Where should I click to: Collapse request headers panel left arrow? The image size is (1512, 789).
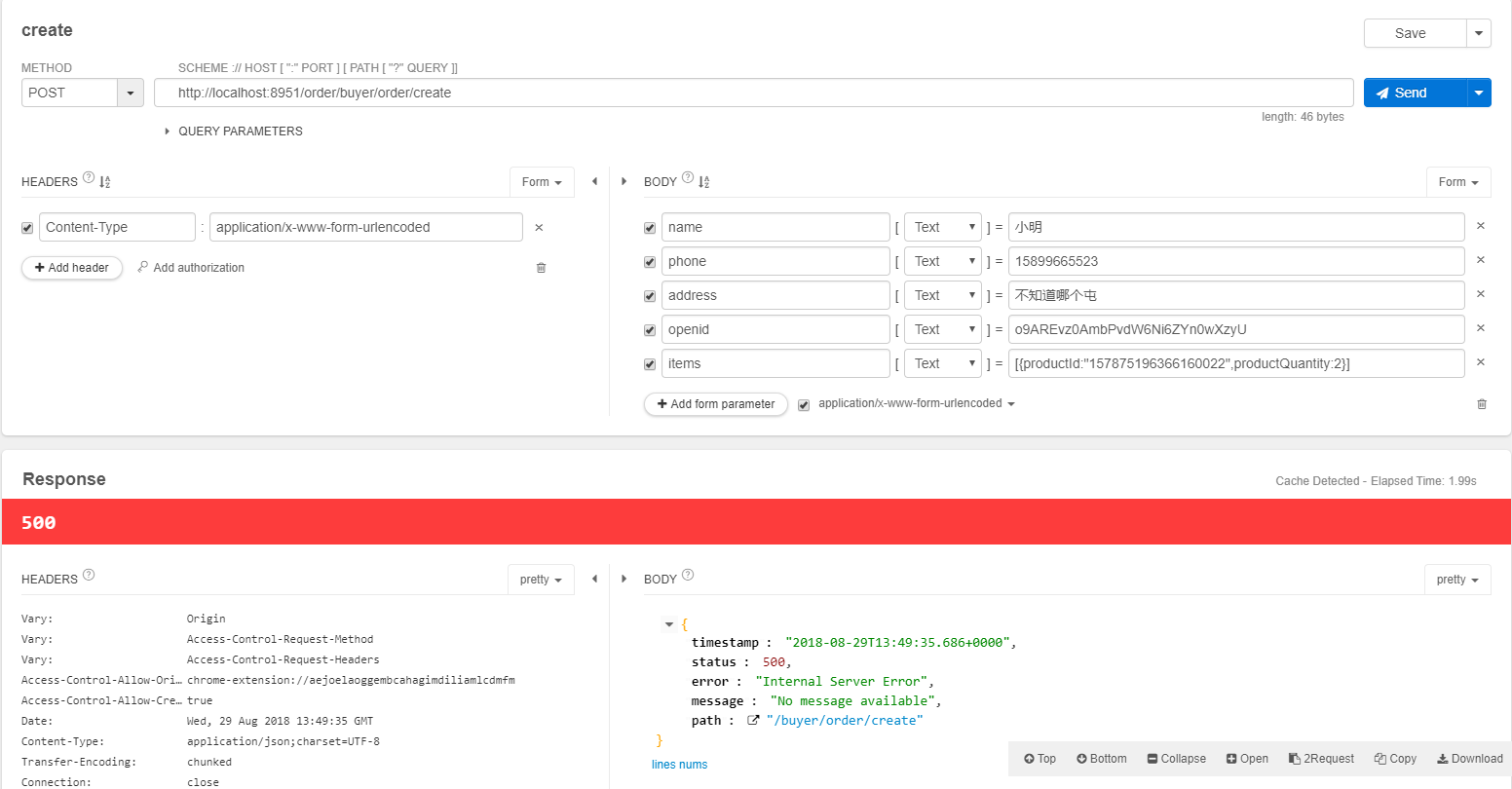(x=594, y=181)
